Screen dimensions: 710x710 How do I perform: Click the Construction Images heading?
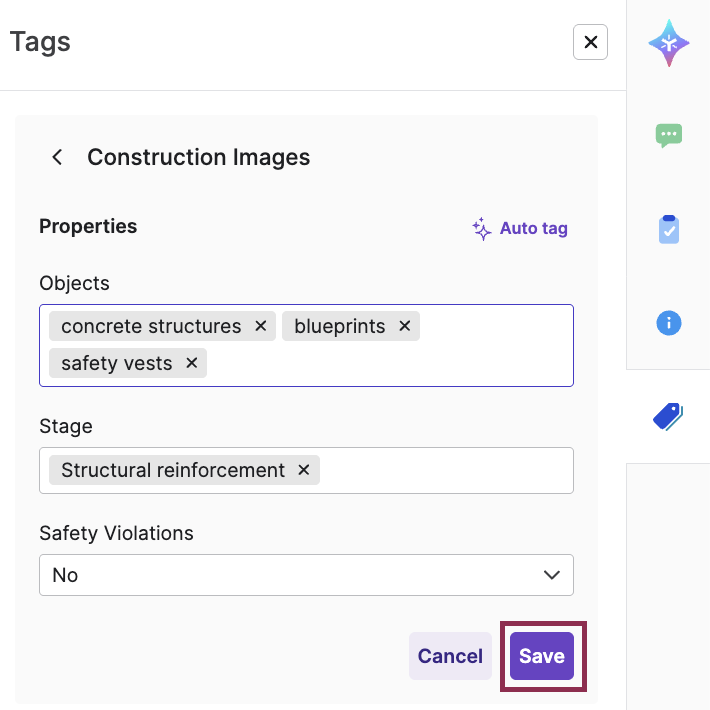[x=198, y=157]
